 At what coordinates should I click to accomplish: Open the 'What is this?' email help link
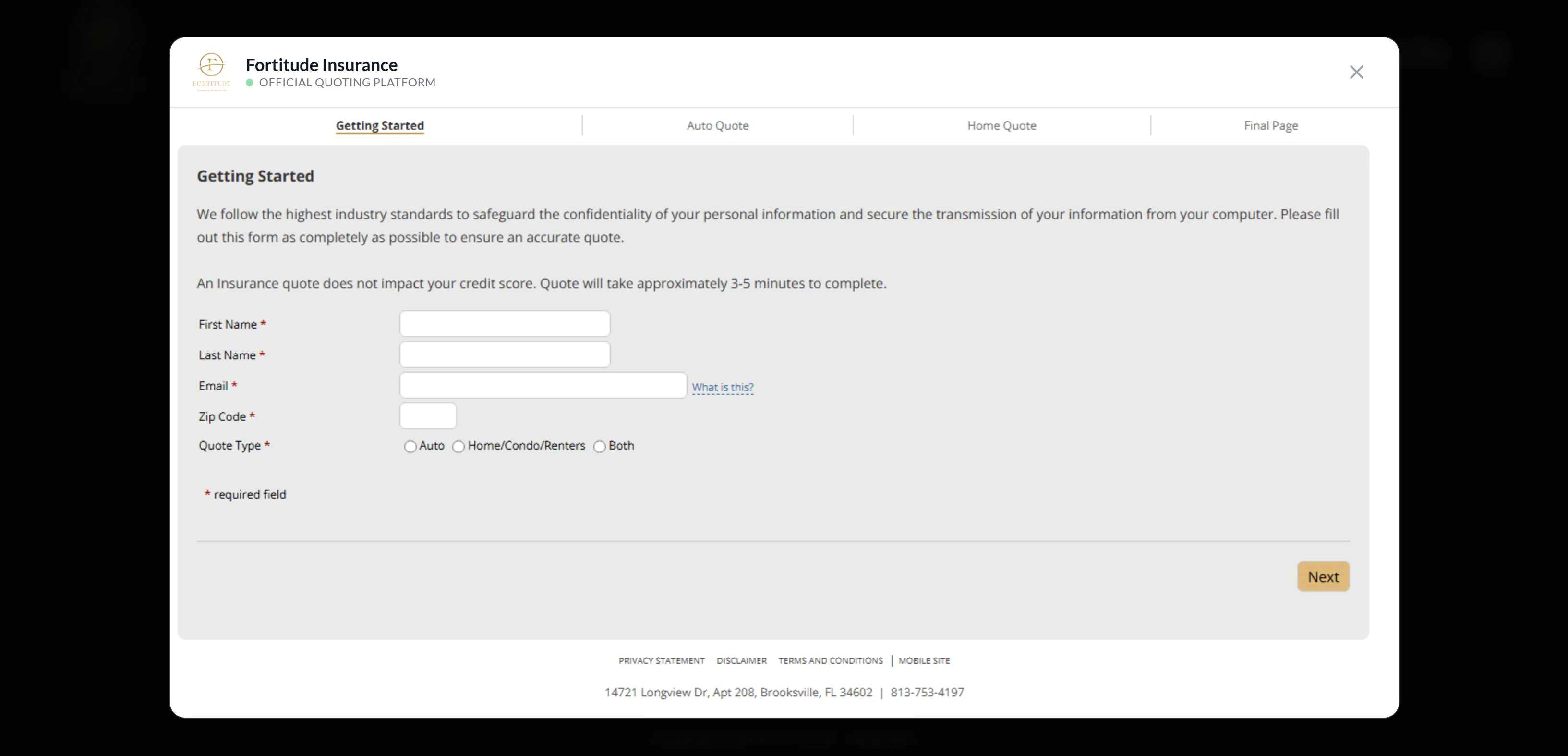[x=723, y=388]
